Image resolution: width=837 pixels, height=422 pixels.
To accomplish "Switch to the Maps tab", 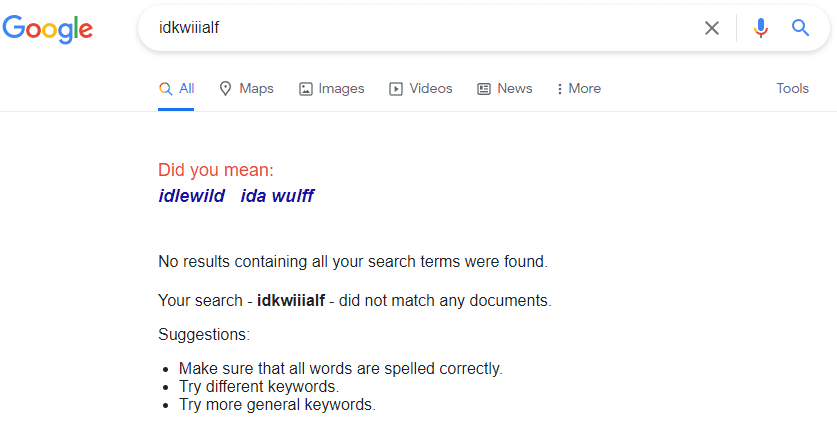I will (x=247, y=89).
